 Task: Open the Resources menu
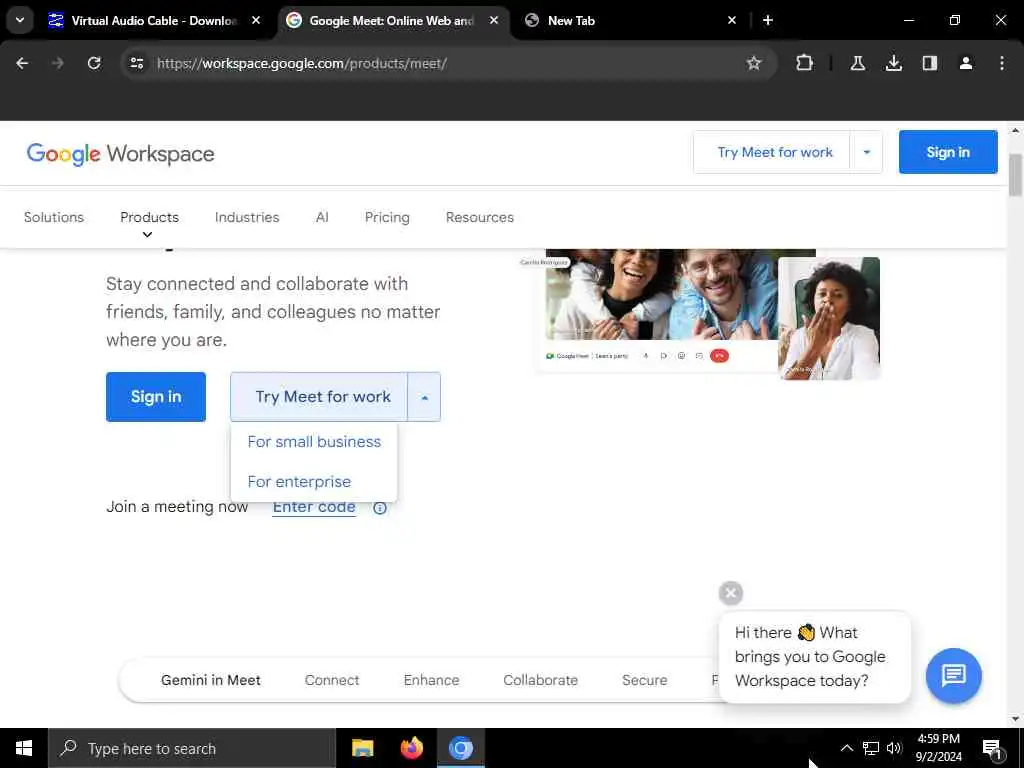480,217
